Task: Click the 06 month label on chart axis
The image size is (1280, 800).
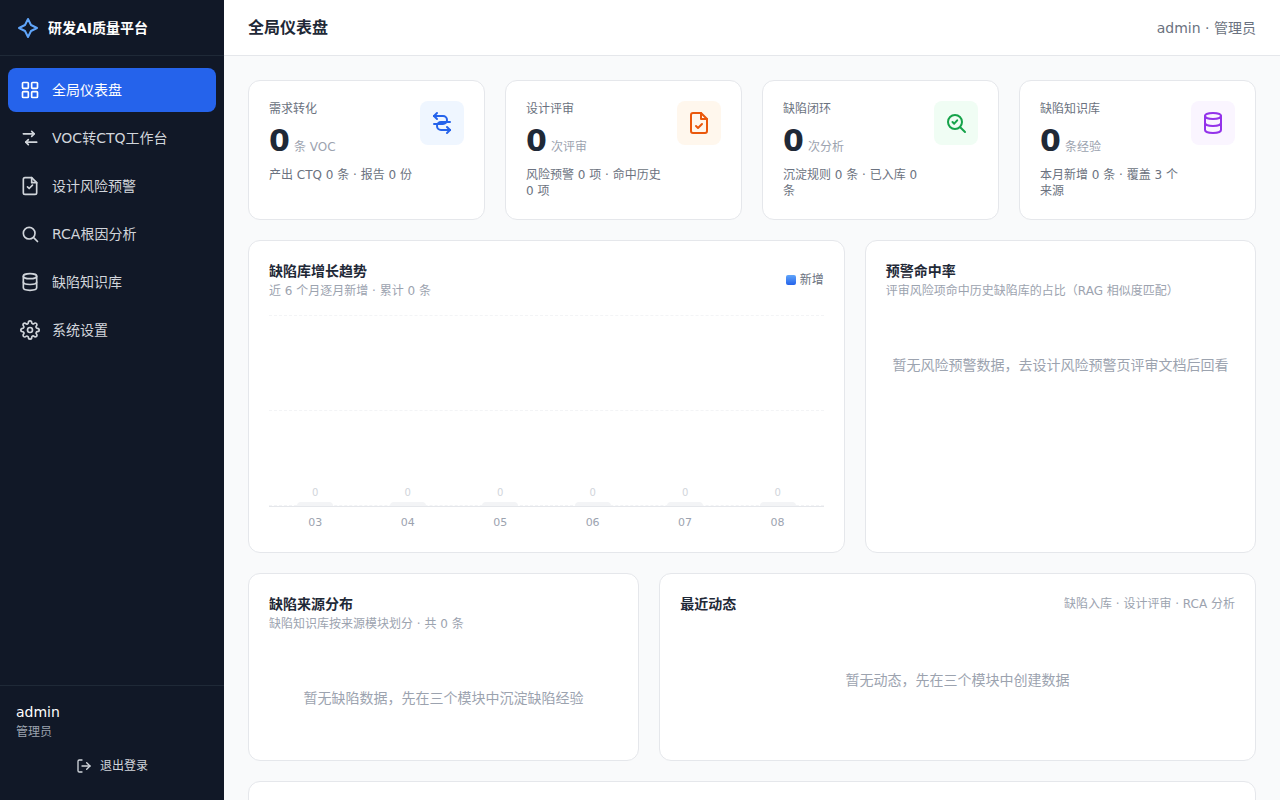Action: coord(592,522)
